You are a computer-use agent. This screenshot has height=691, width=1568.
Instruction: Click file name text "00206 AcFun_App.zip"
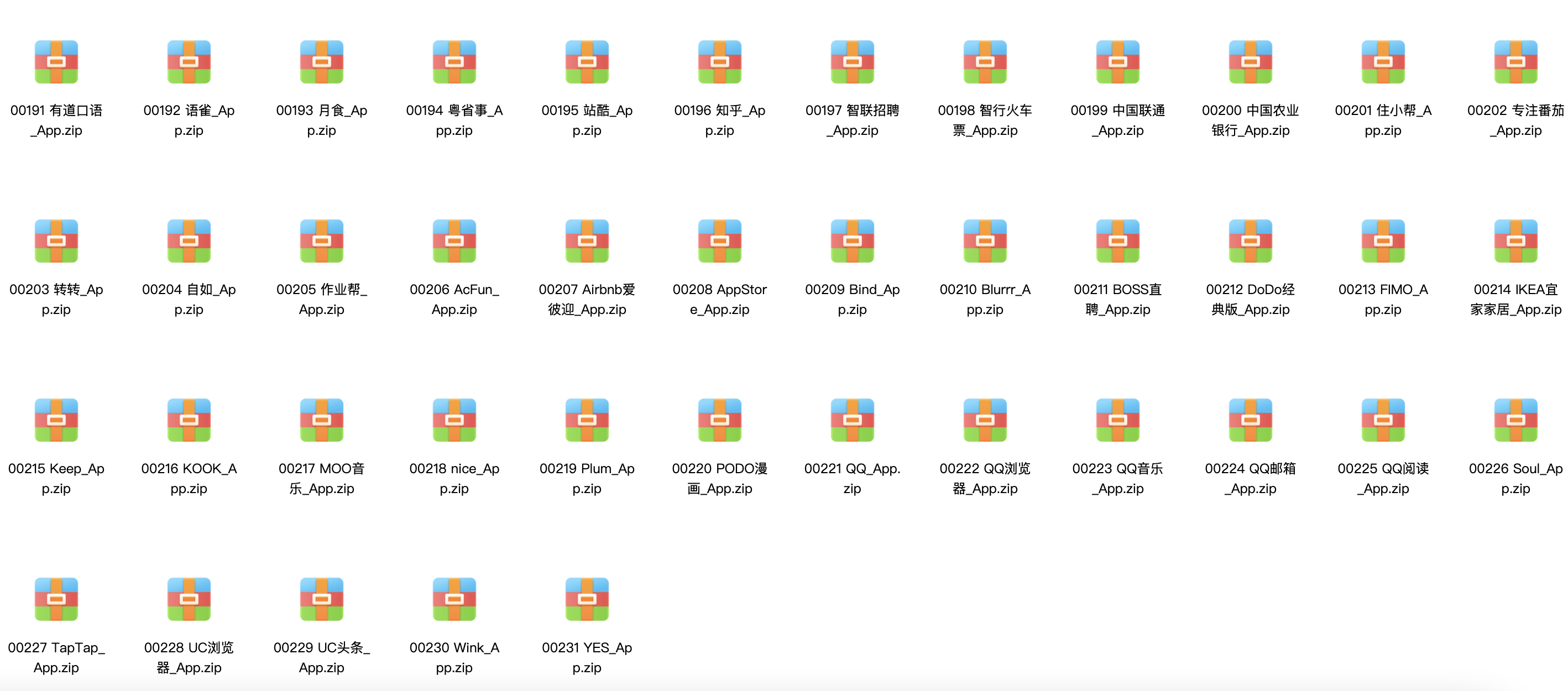click(x=454, y=299)
